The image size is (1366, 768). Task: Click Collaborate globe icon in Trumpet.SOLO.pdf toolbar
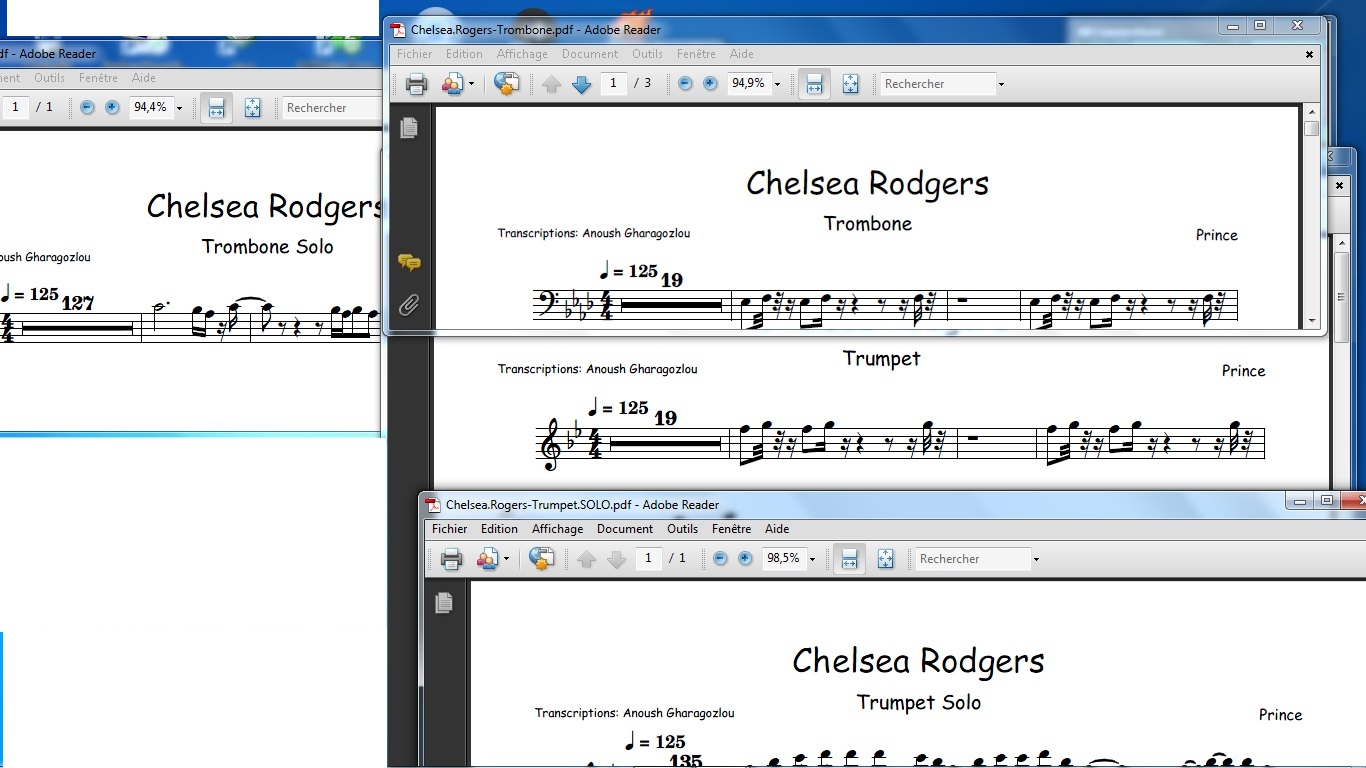pos(542,559)
